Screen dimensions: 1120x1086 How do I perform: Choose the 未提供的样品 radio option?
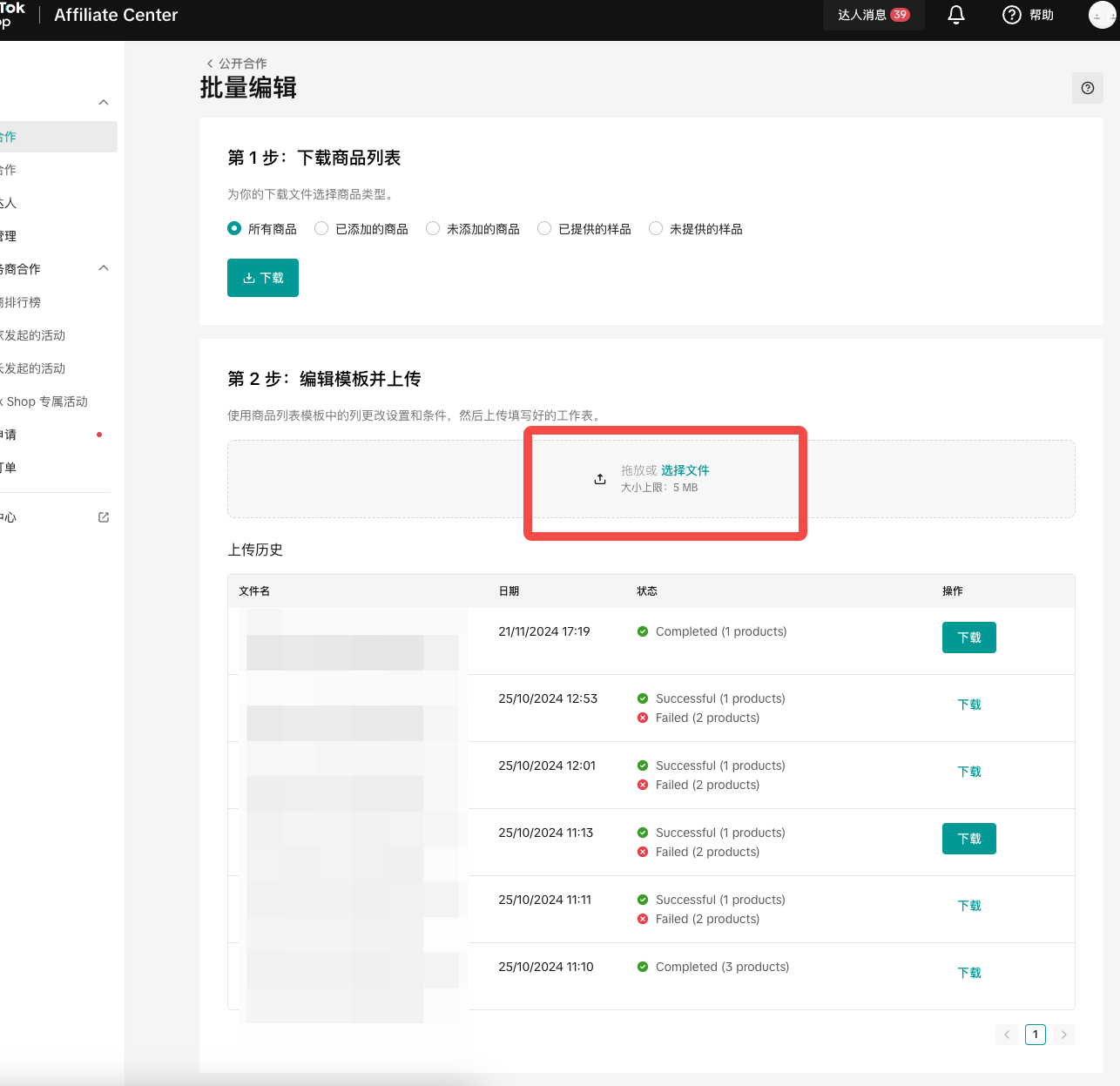[656, 228]
